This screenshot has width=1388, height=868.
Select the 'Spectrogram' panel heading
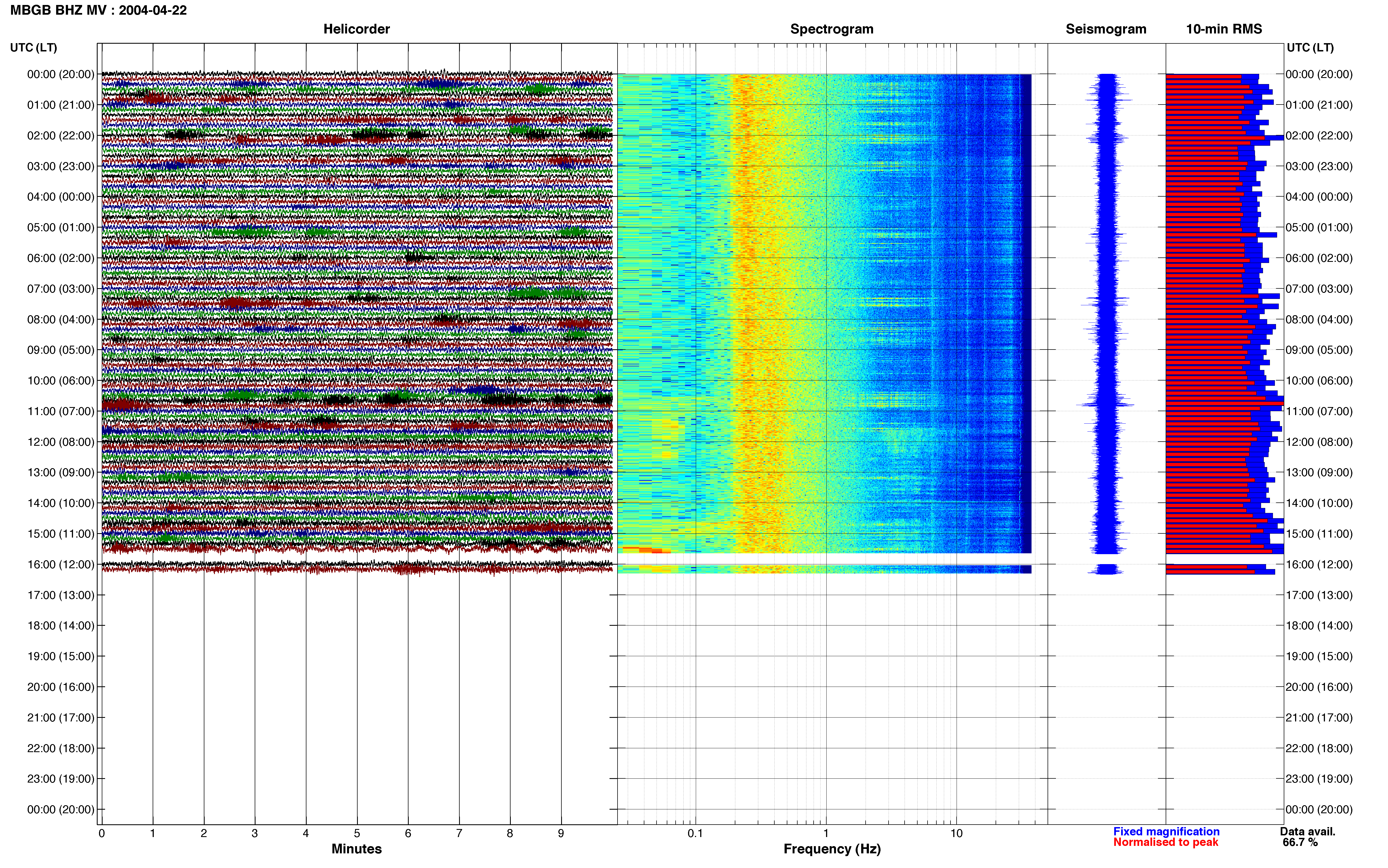(832, 29)
